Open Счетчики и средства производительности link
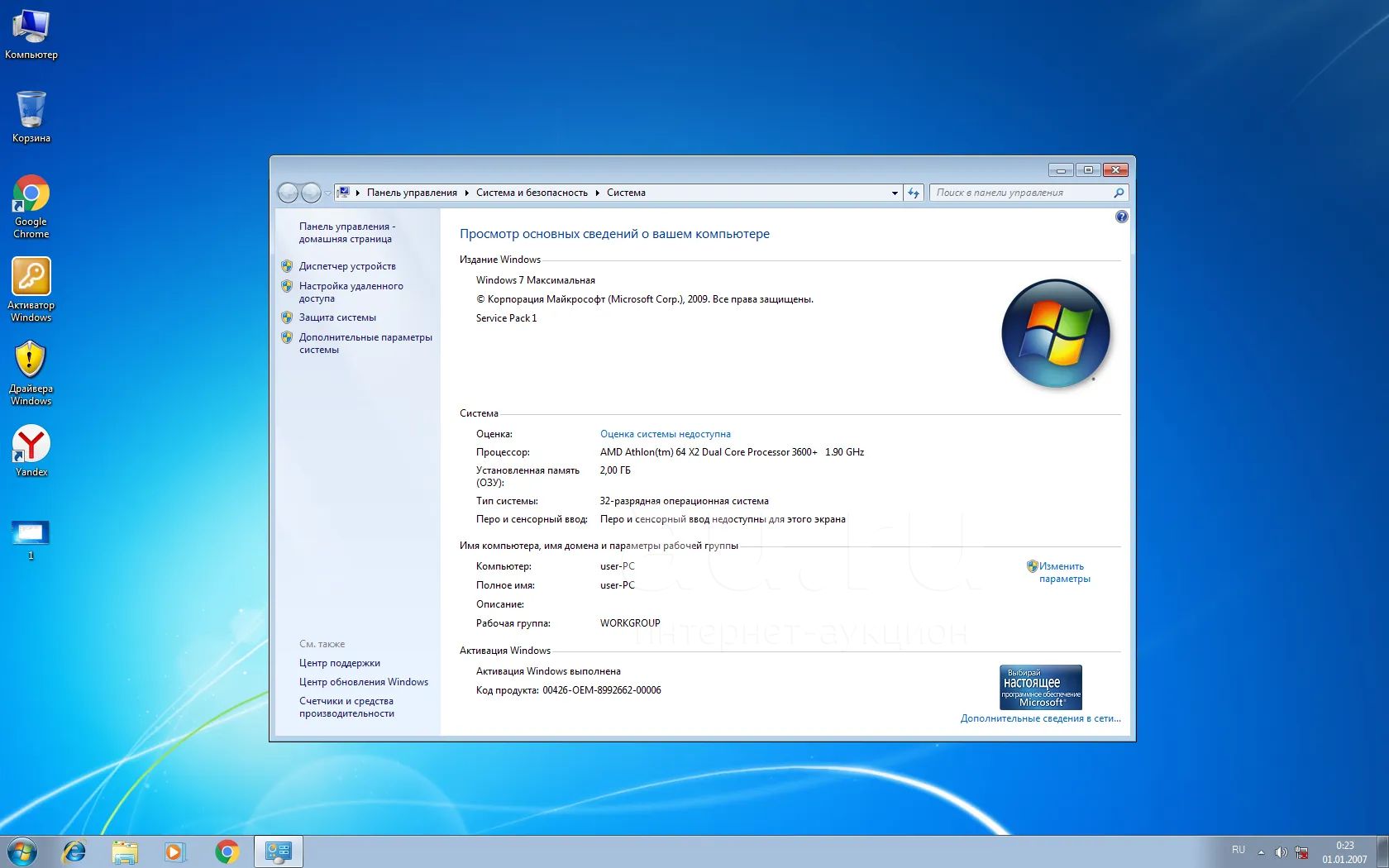 pos(346,707)
